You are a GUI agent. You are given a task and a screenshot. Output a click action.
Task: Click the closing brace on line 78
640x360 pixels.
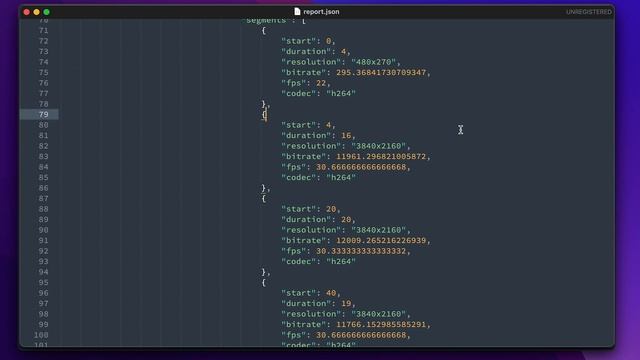pos(264,104)
